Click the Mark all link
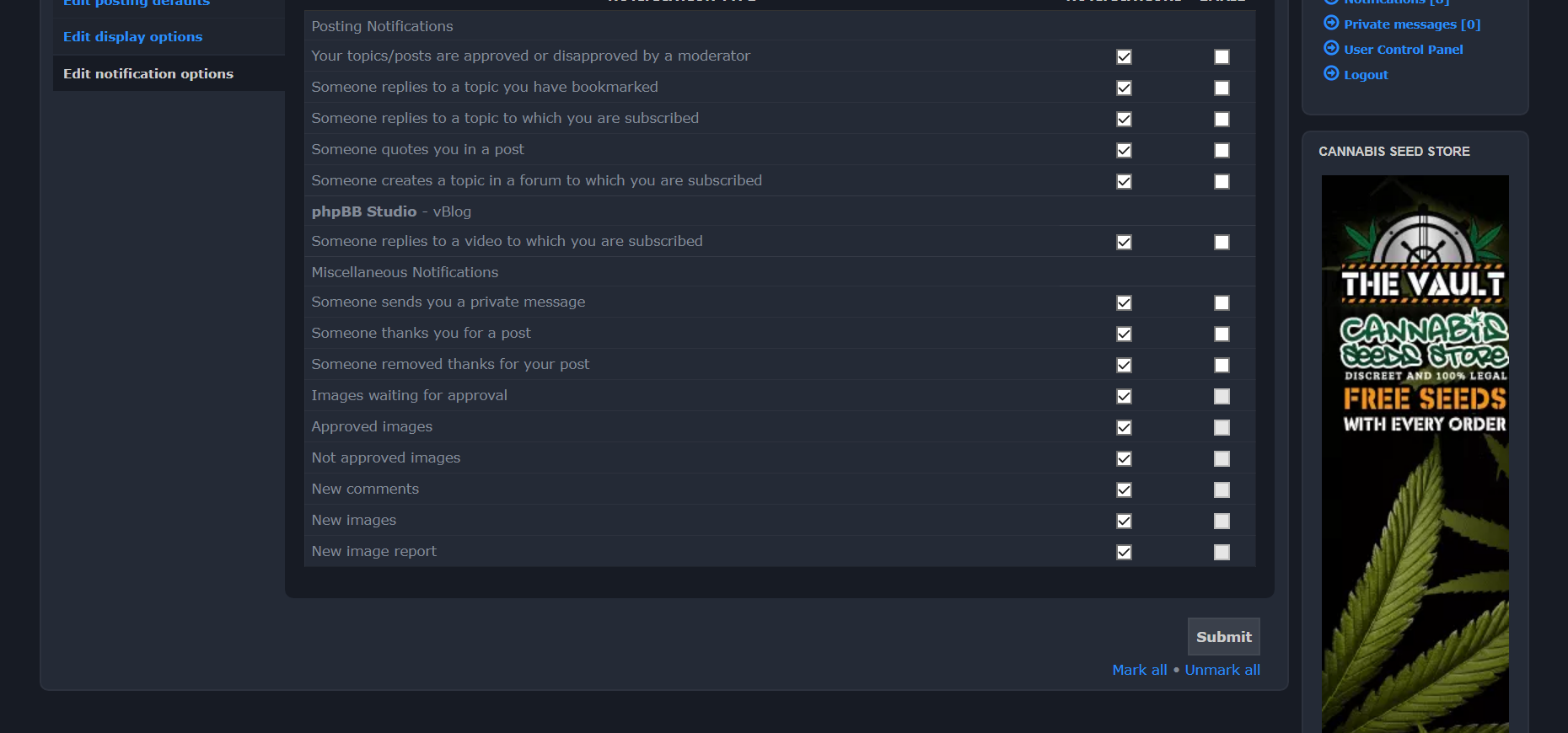This screenshot has height=733, width=1568. coord(1139,670)
